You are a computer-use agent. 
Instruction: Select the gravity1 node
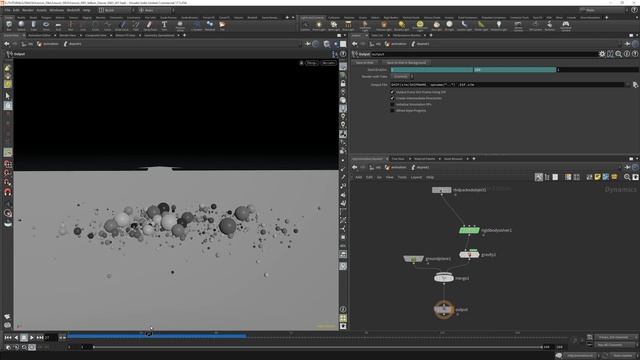tap(469, 255)
